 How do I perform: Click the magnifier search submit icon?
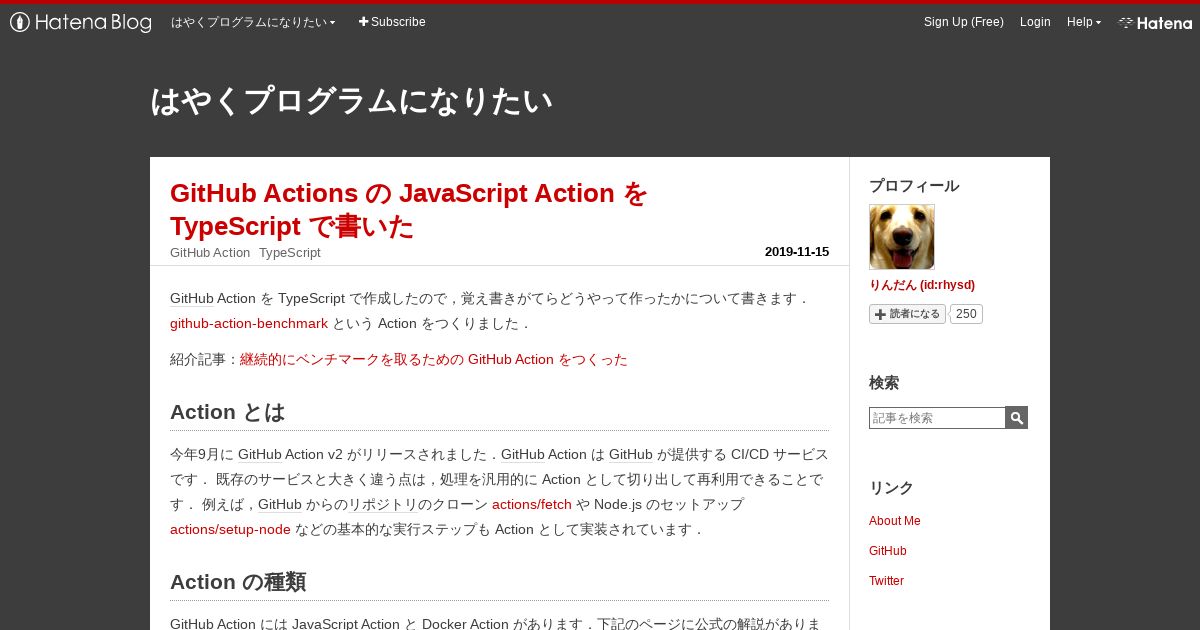(x=1017, y=418)
